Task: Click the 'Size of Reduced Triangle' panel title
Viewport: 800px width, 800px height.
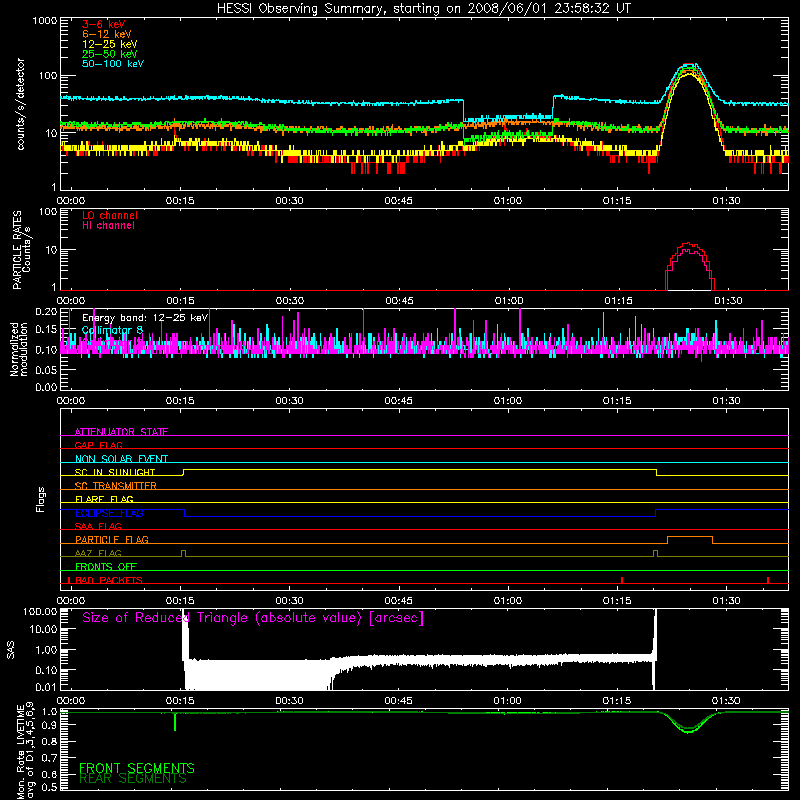Action: tap(253, 618)
